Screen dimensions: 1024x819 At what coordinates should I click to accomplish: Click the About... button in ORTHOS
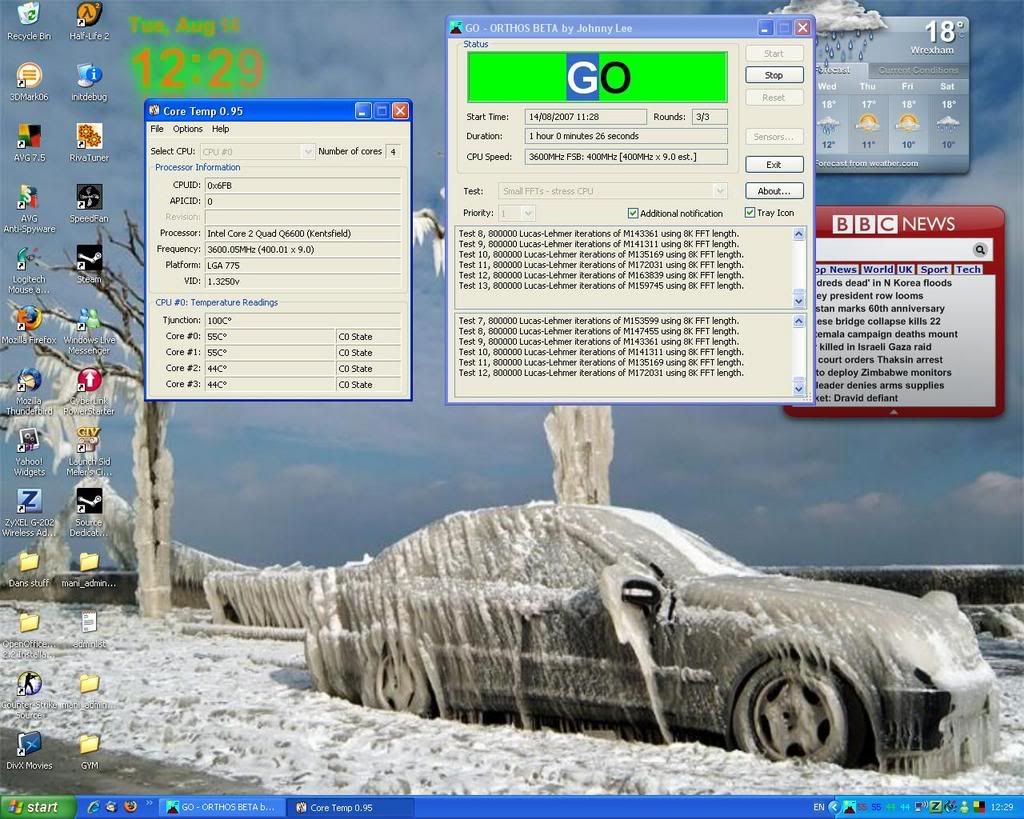(x=774, y=191)
